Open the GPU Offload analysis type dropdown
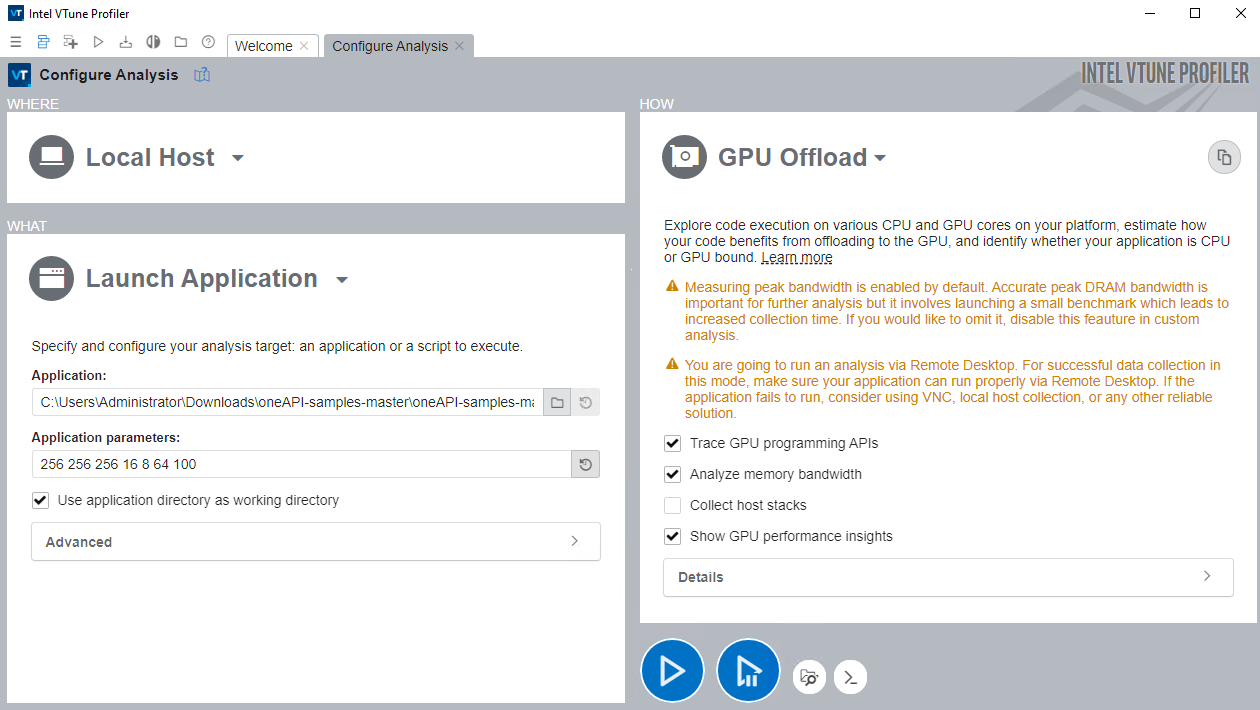Screen dimensions: 1260x710 pos(880,158)
